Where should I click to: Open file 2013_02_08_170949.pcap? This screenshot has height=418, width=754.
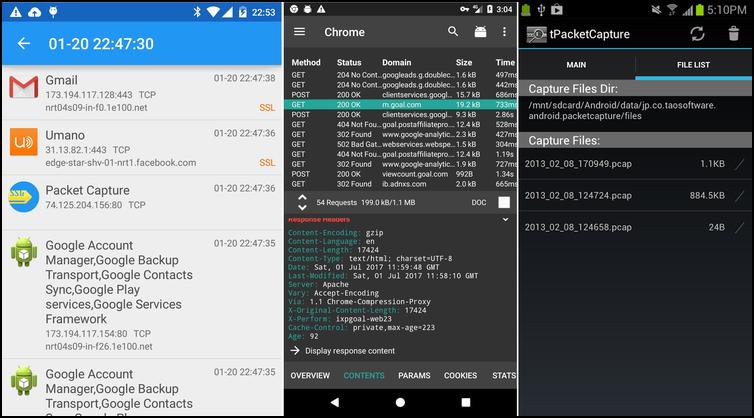tap(635, 164)
